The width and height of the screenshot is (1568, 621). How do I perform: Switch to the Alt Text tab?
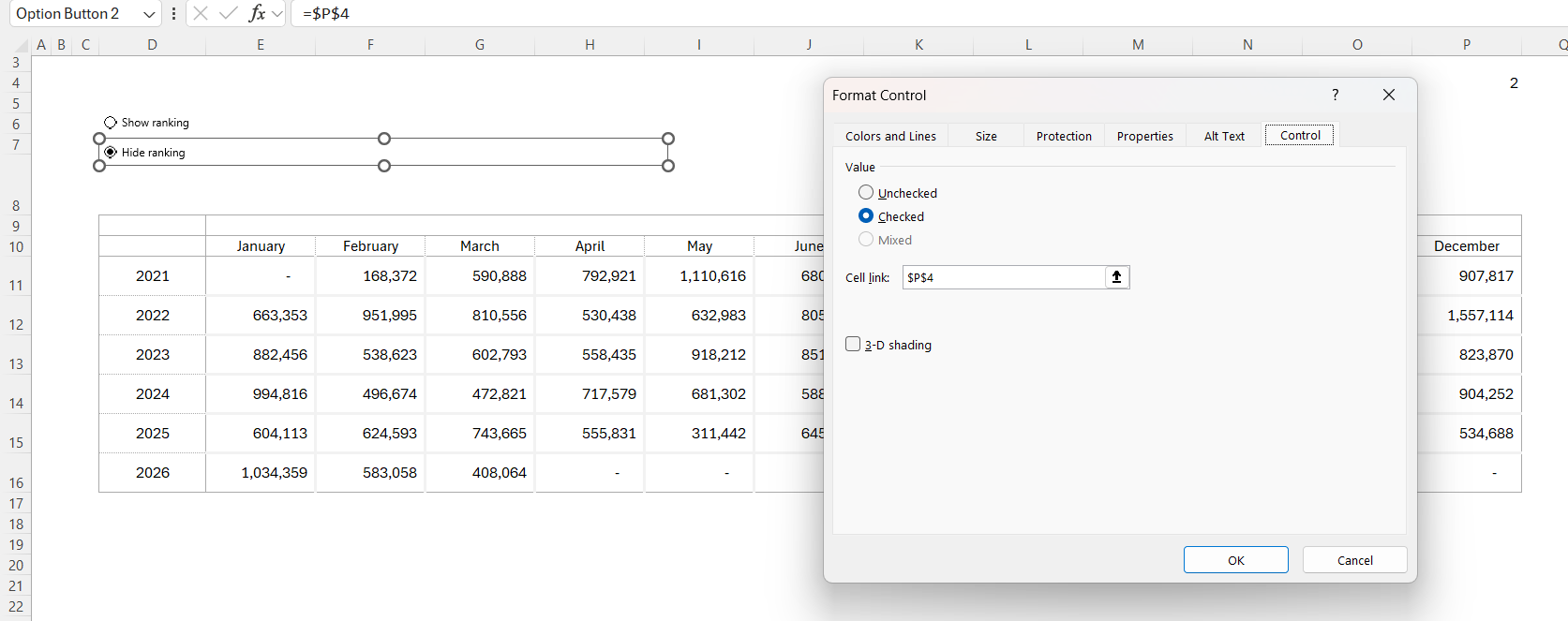click(x=1224, y=136)
